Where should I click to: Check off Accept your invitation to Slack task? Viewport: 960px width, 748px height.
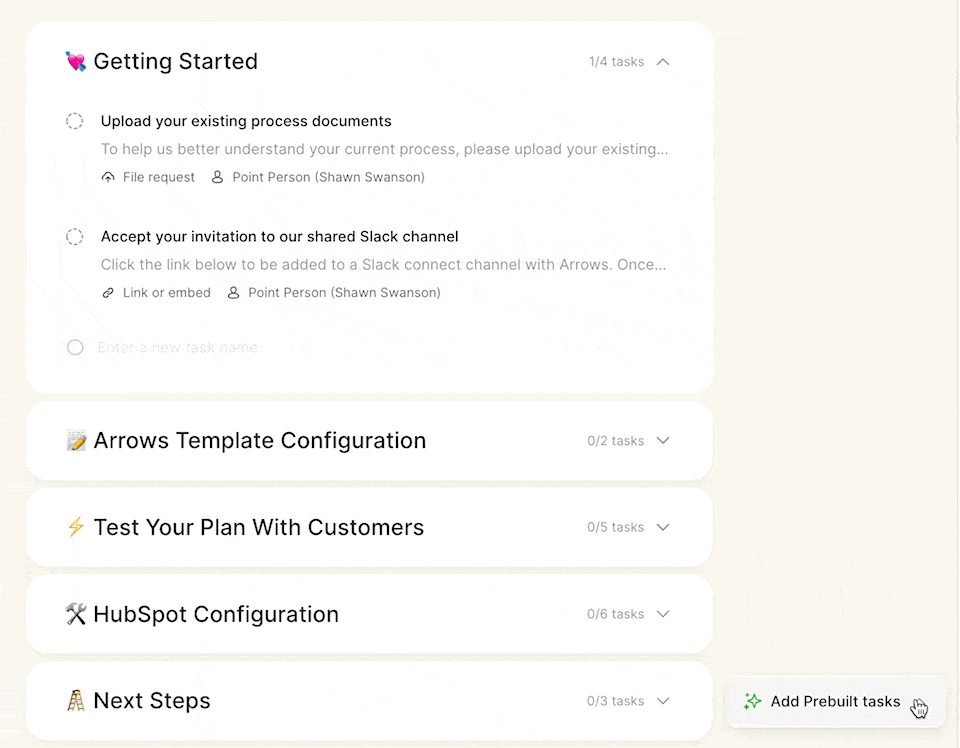[75, 237]
